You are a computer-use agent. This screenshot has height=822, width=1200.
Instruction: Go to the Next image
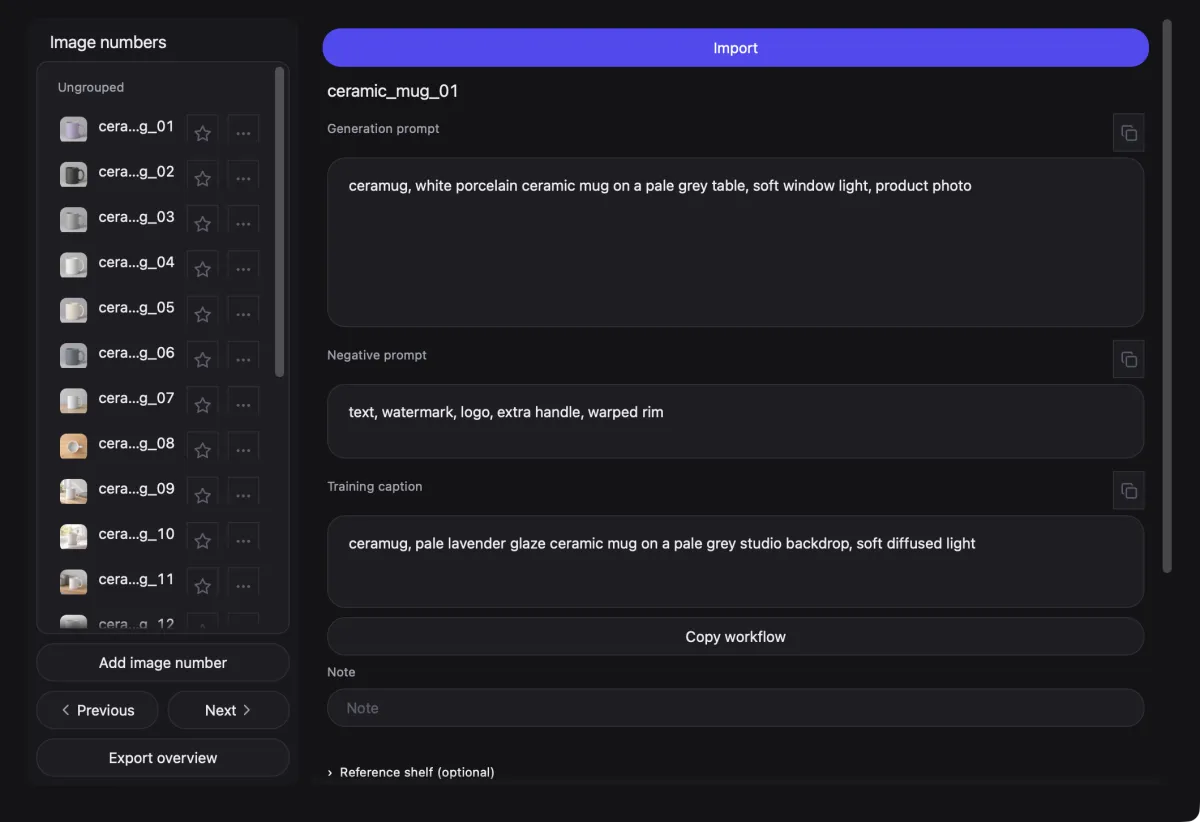228,710
